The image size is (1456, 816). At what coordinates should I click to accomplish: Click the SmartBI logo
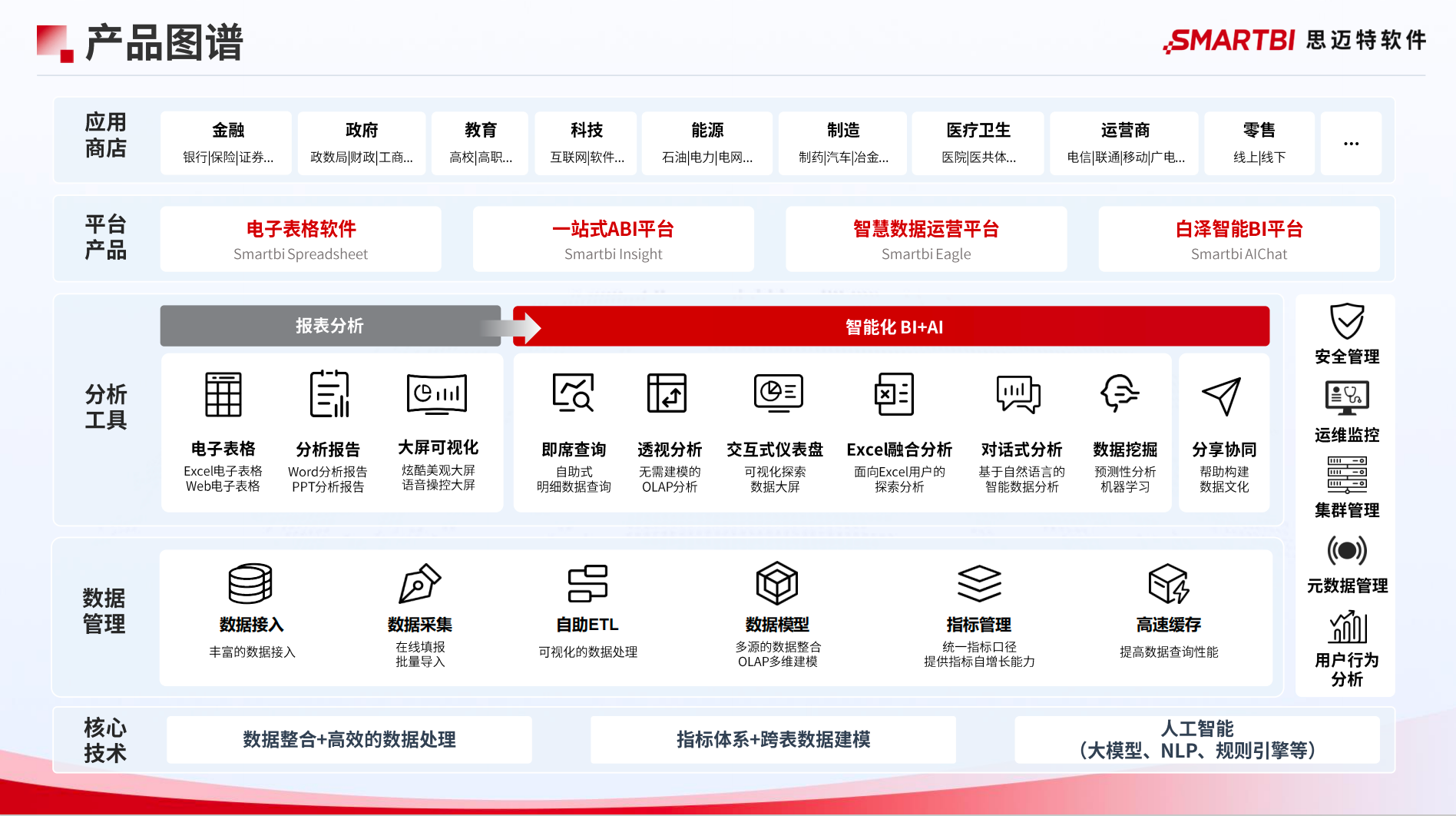click(1294, 40)
